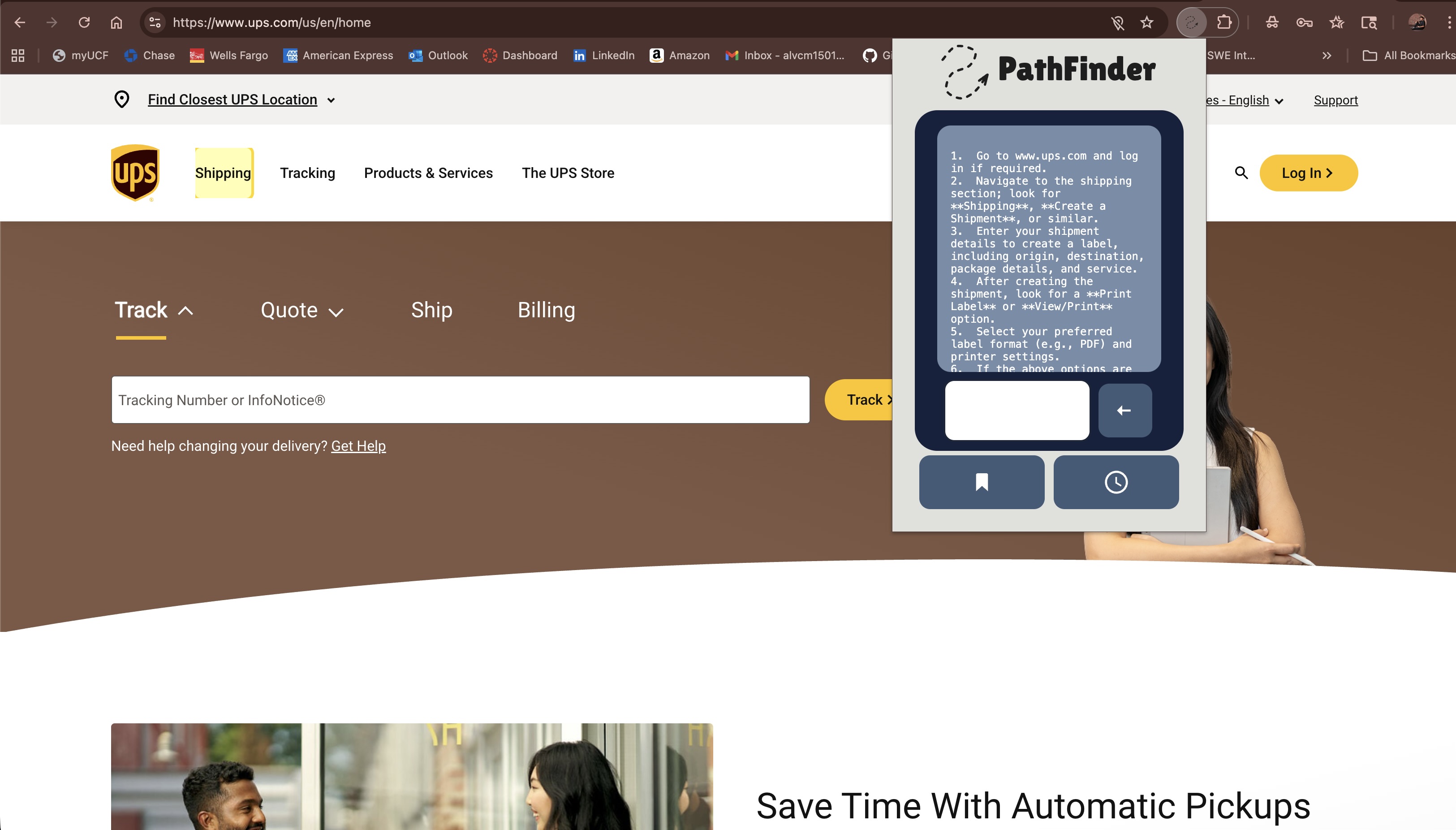The image size is (1456, 830).
Task: Reload the page with the refresh icon
Action: coord(84,23)
